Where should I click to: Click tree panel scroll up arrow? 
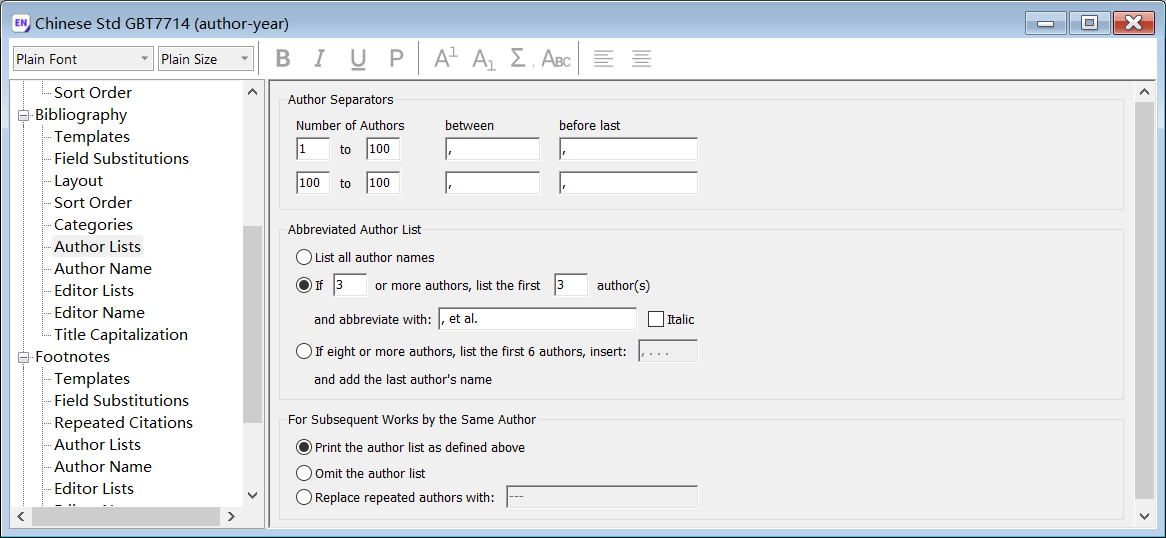coord(252,92)
